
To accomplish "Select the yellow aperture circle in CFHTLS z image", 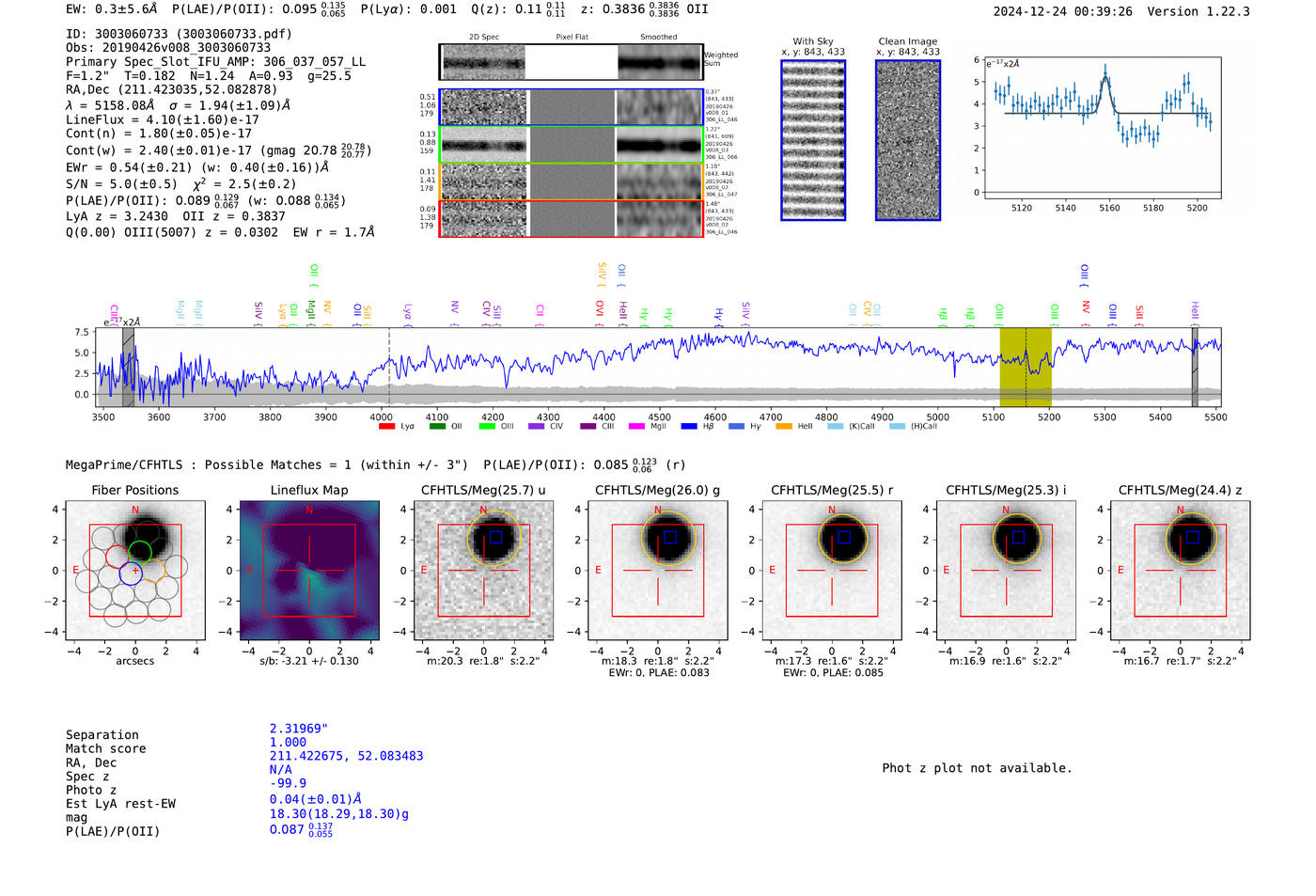I will pos(1191,539).
